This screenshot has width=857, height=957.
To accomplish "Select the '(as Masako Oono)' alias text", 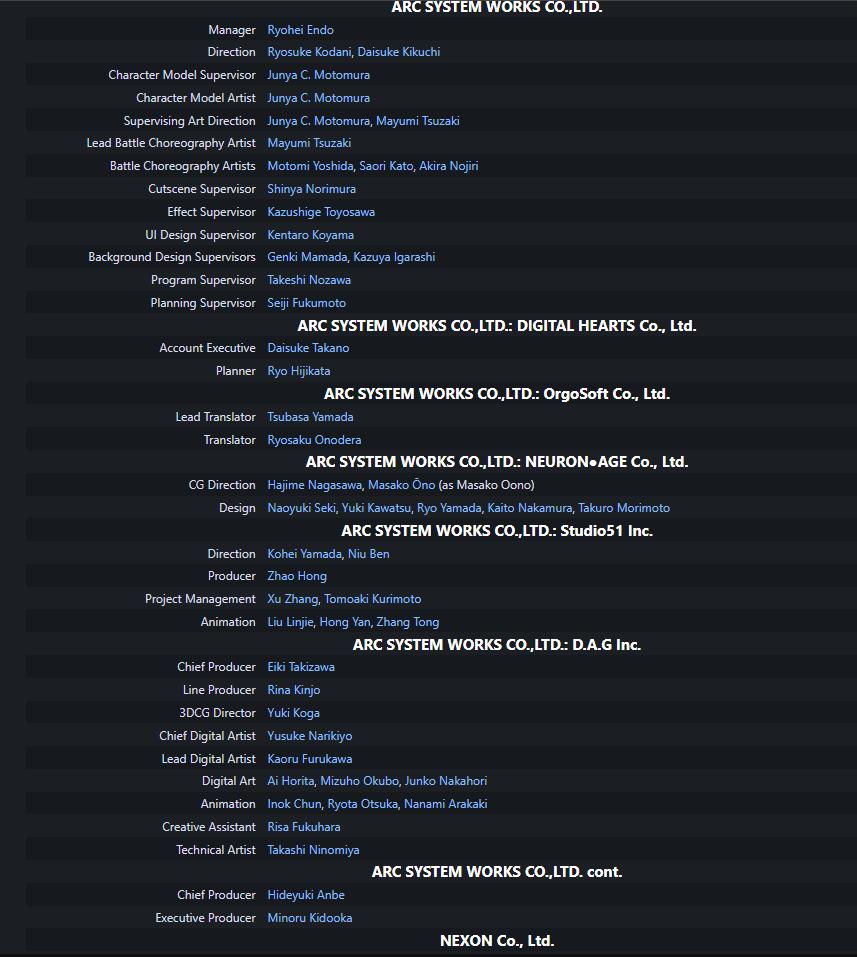I will [x=486, y=485].
